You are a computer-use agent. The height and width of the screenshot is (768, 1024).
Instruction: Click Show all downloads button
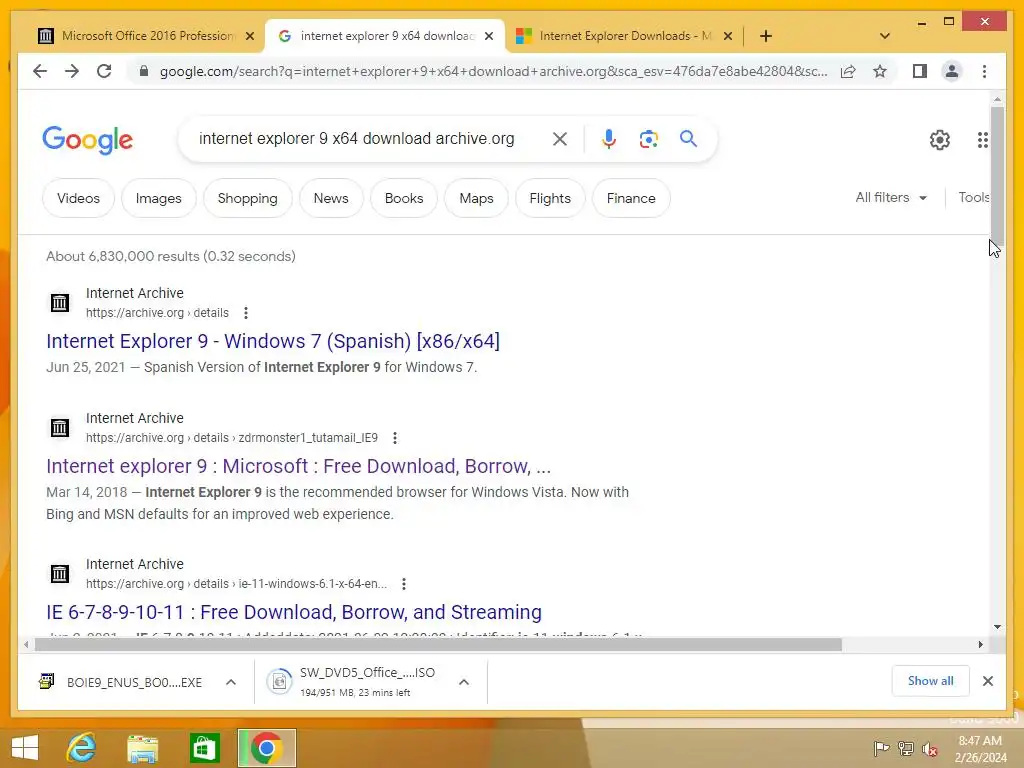tap(930, 681)
